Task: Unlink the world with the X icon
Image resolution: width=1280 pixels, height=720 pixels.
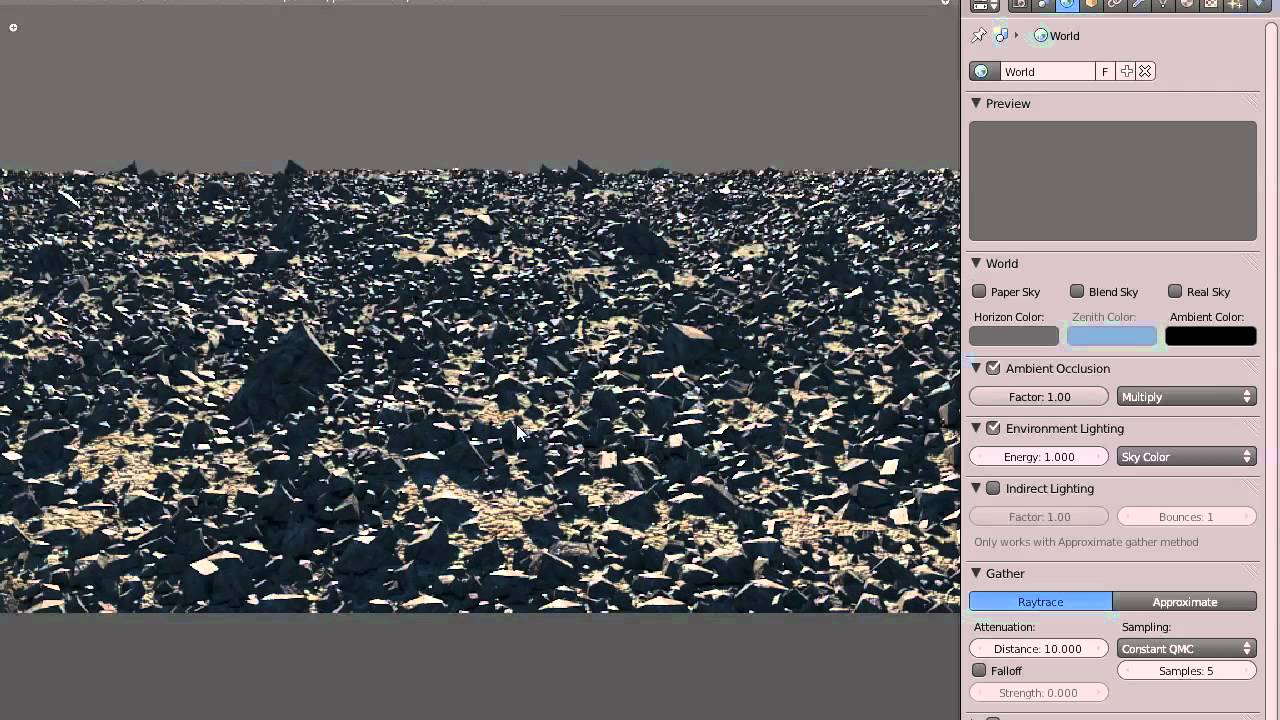Action: [x=1146, y=72]
